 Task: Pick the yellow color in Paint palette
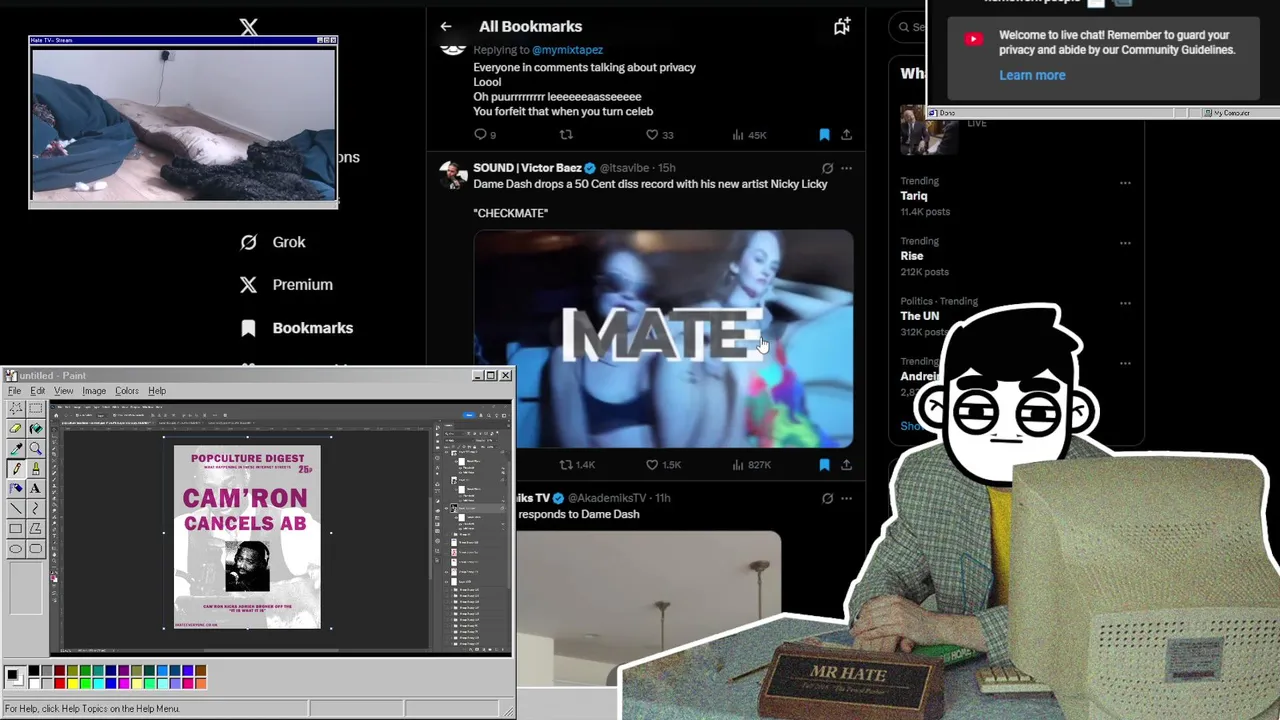72,683
